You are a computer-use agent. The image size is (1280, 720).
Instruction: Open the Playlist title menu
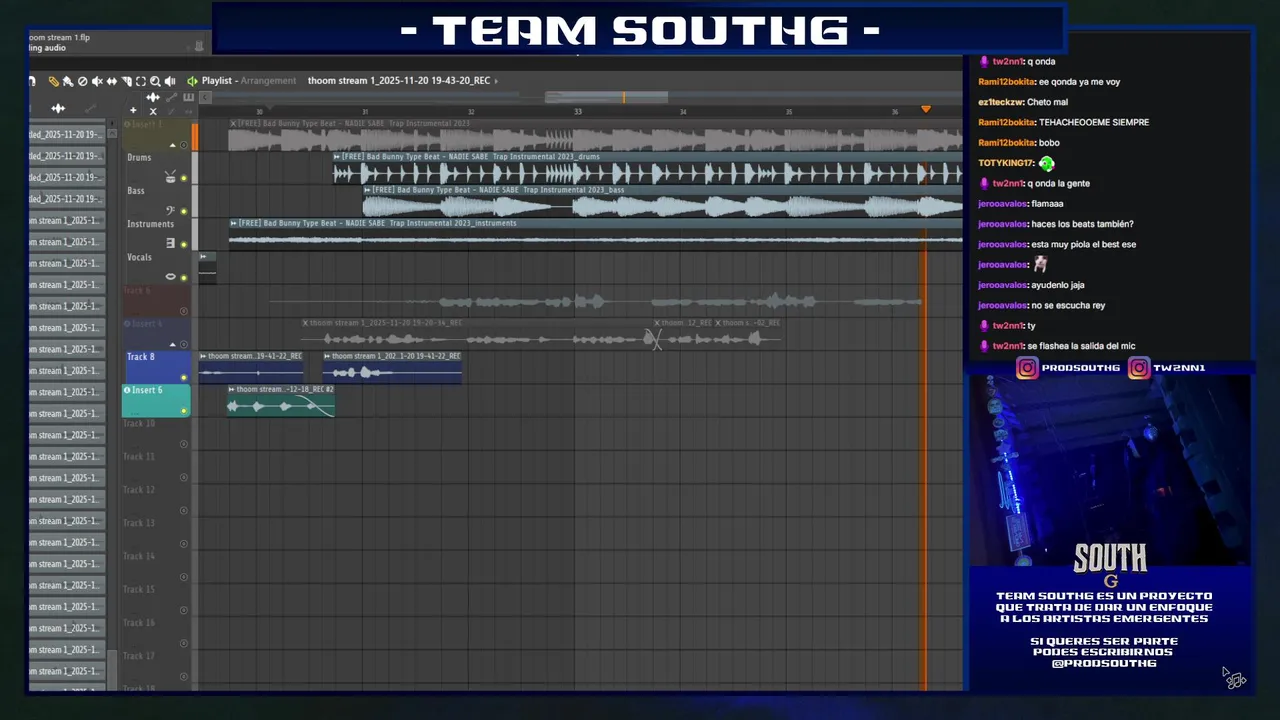pos(217,81)
